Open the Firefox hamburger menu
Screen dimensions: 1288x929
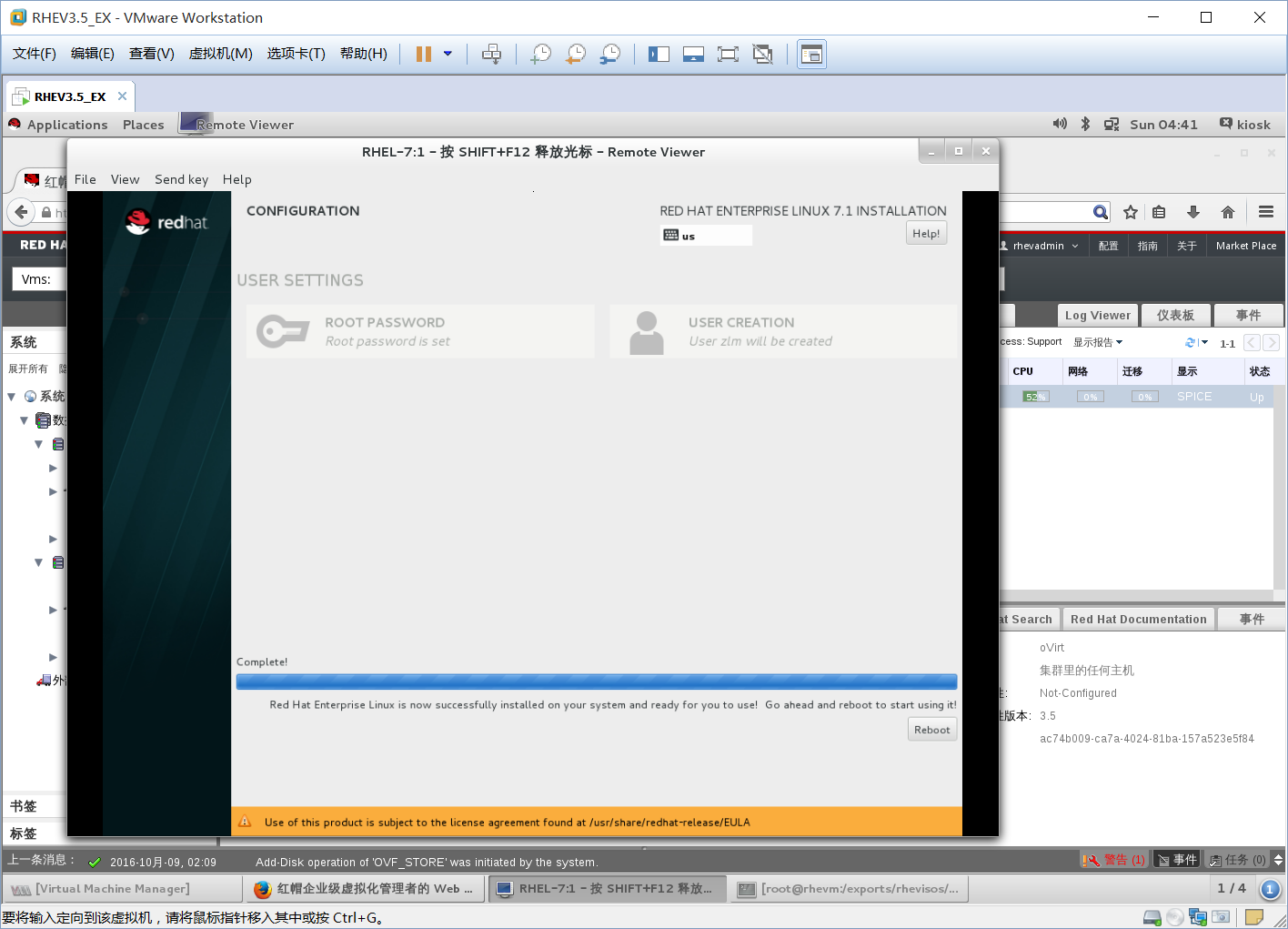[x=1265, y=212]
